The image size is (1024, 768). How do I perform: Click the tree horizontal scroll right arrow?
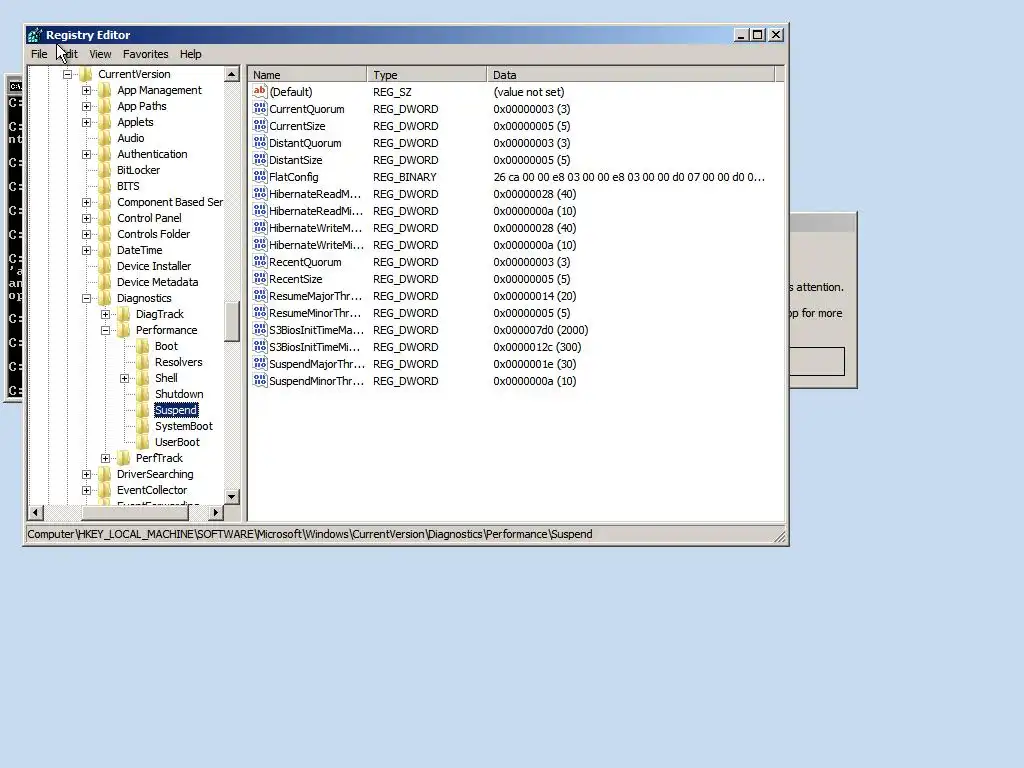click(216, 513)
